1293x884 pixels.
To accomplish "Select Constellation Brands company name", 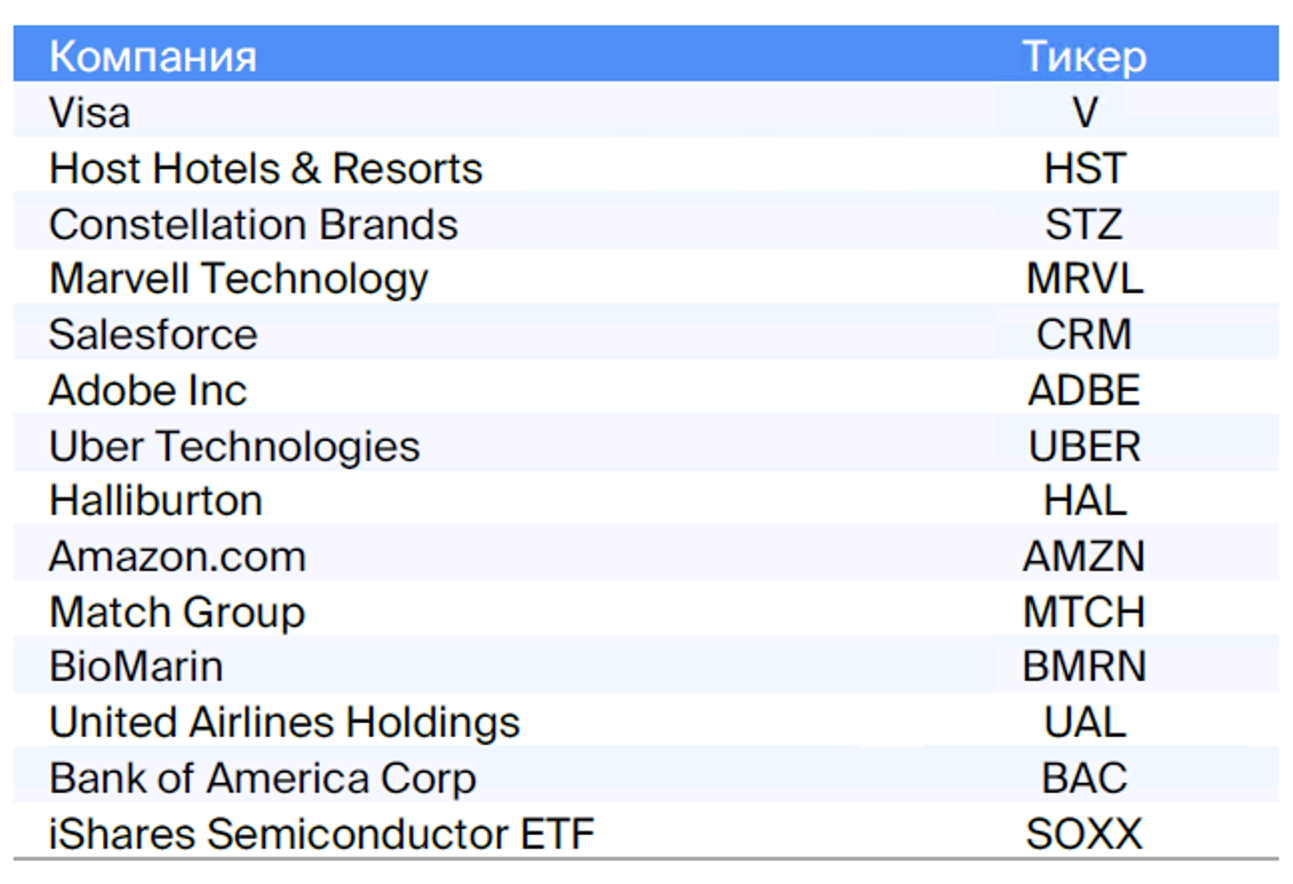I will click(x=253, y=223).
